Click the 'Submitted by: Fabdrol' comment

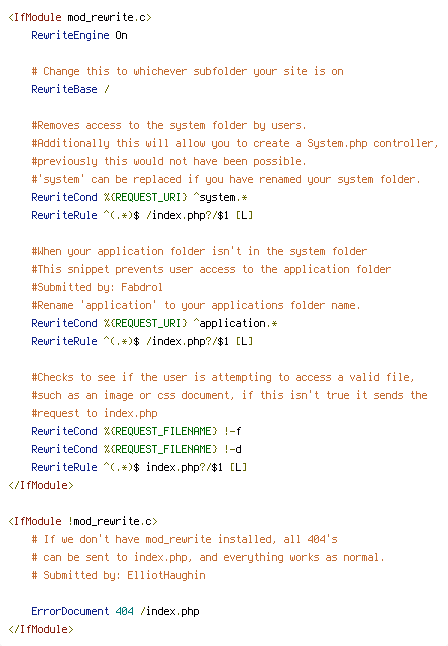pyautogui.click(x=97, y=287)
